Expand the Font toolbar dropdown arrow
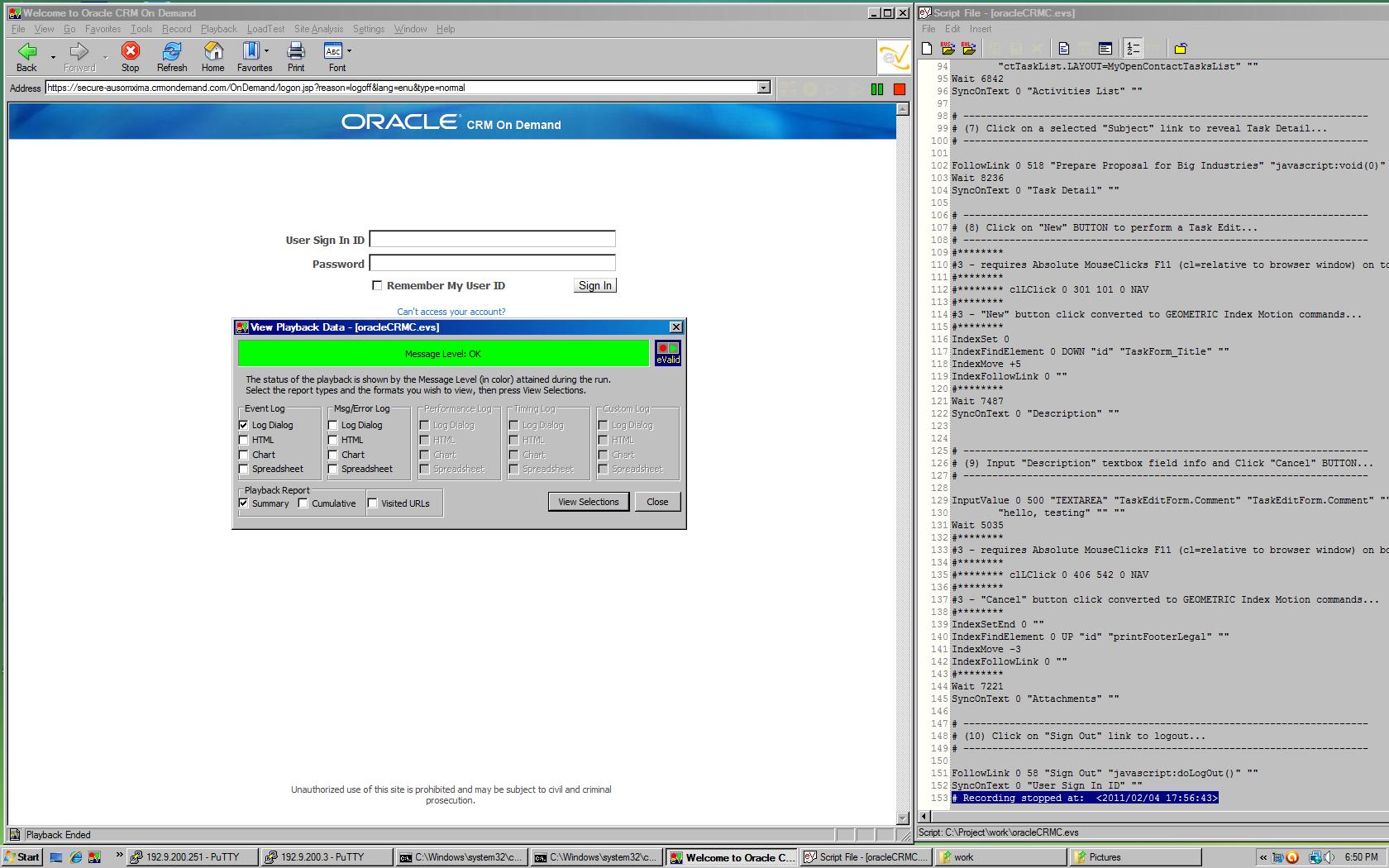 (x=349, y=51)
